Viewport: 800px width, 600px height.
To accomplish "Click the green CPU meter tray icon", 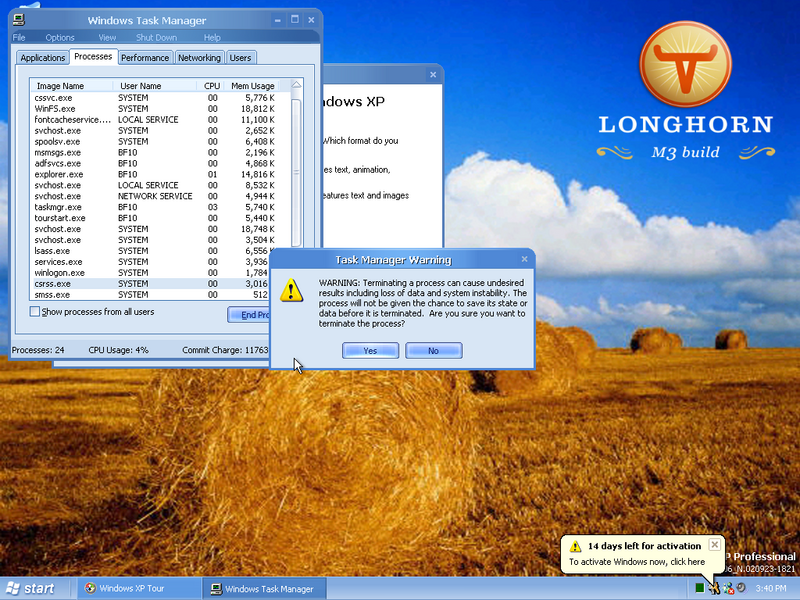I will pyautogui.click(x=700, y=588).
